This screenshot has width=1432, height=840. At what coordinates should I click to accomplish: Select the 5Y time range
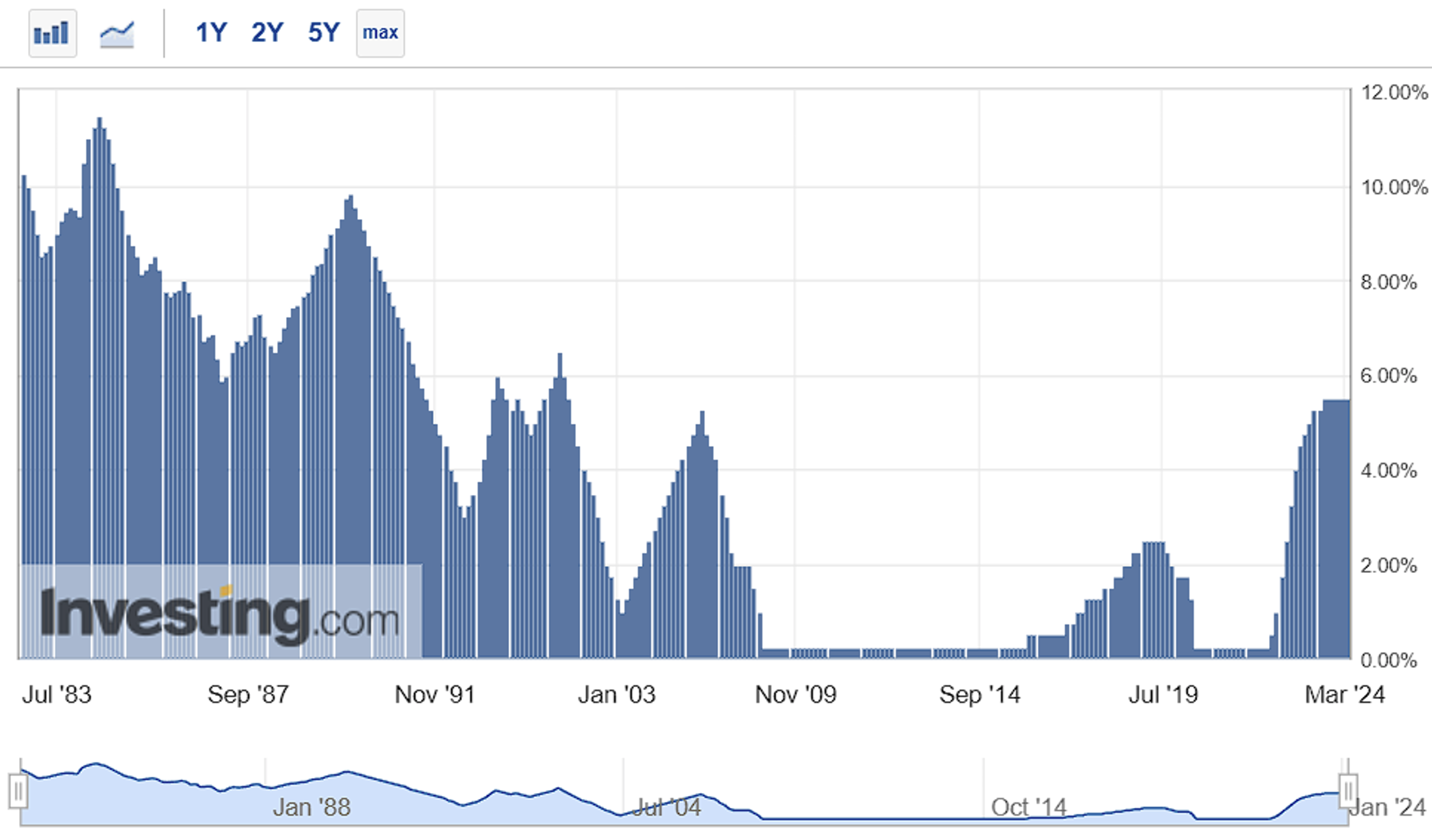coord(324,32)
